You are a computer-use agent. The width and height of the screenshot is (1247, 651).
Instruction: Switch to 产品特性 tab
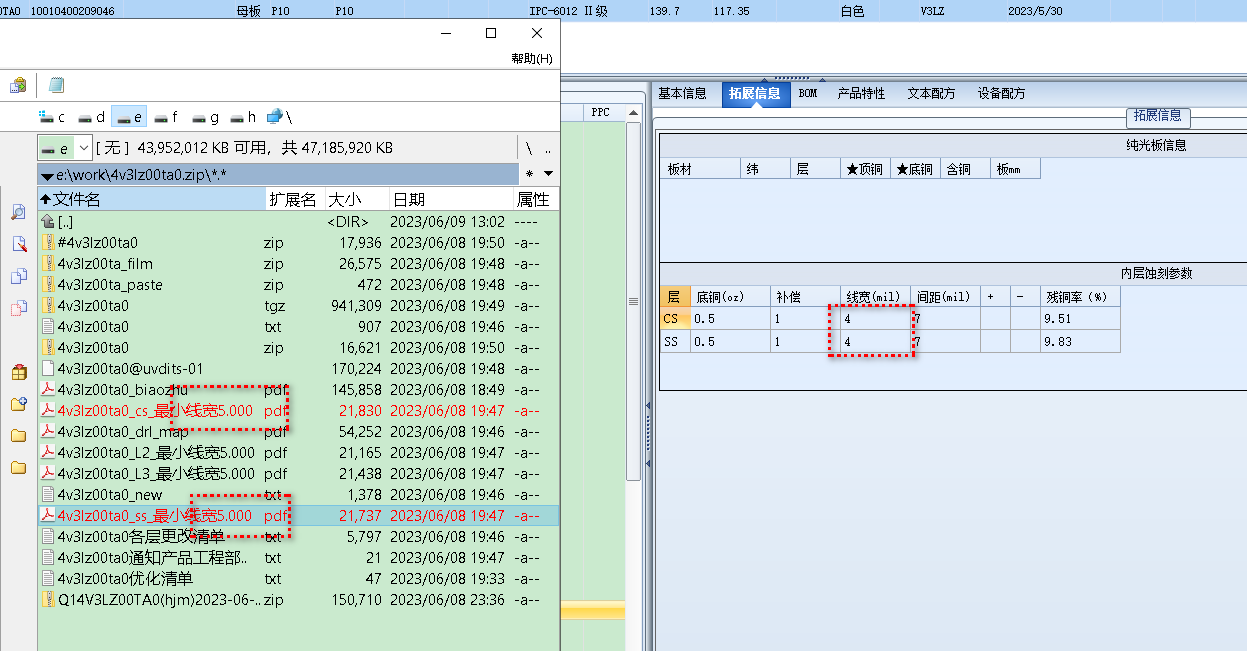point(861,93)
